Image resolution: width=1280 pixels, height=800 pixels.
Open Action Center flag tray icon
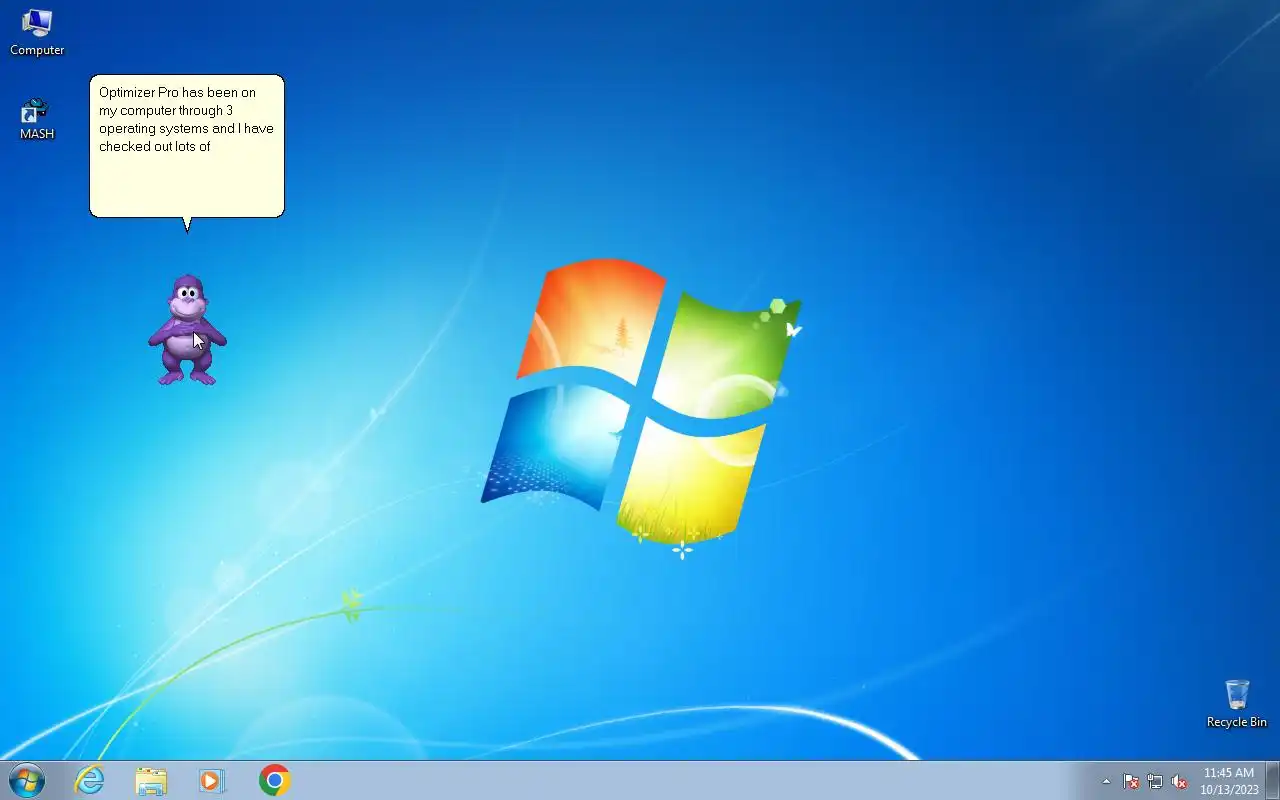[1131, 781]
